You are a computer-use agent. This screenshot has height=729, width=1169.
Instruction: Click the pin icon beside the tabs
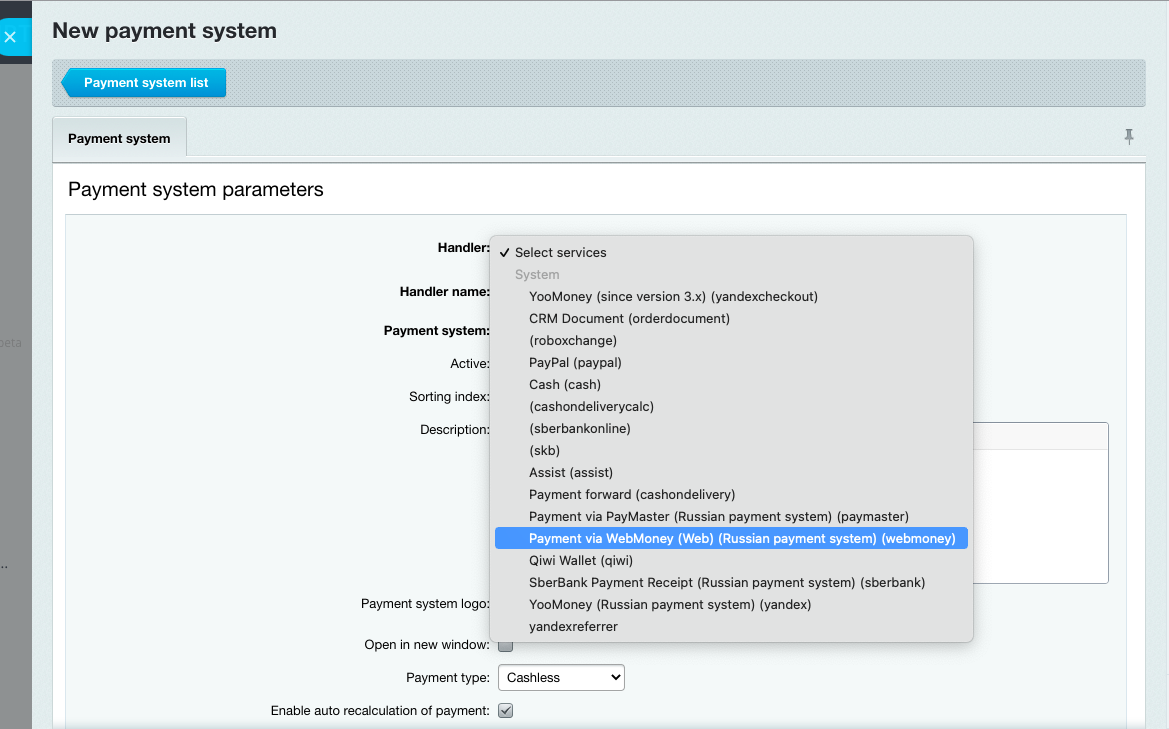point(1129,136)
